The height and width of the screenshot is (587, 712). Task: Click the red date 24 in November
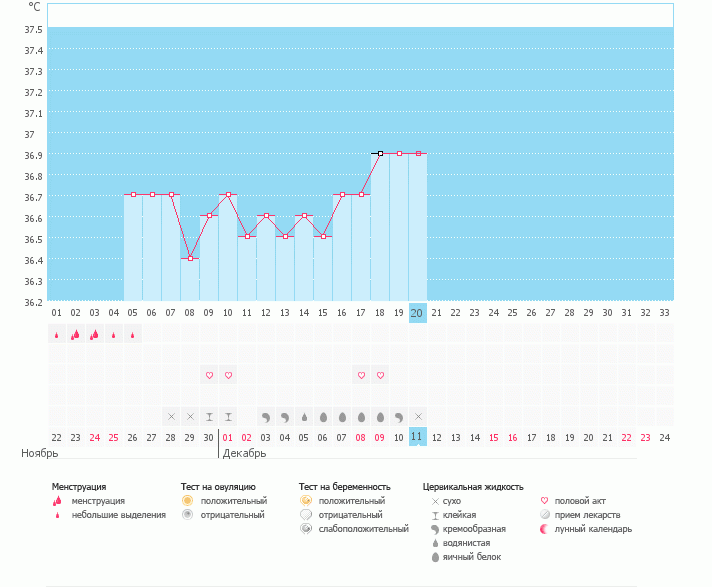pyautogui.click(x=94, y=437)
